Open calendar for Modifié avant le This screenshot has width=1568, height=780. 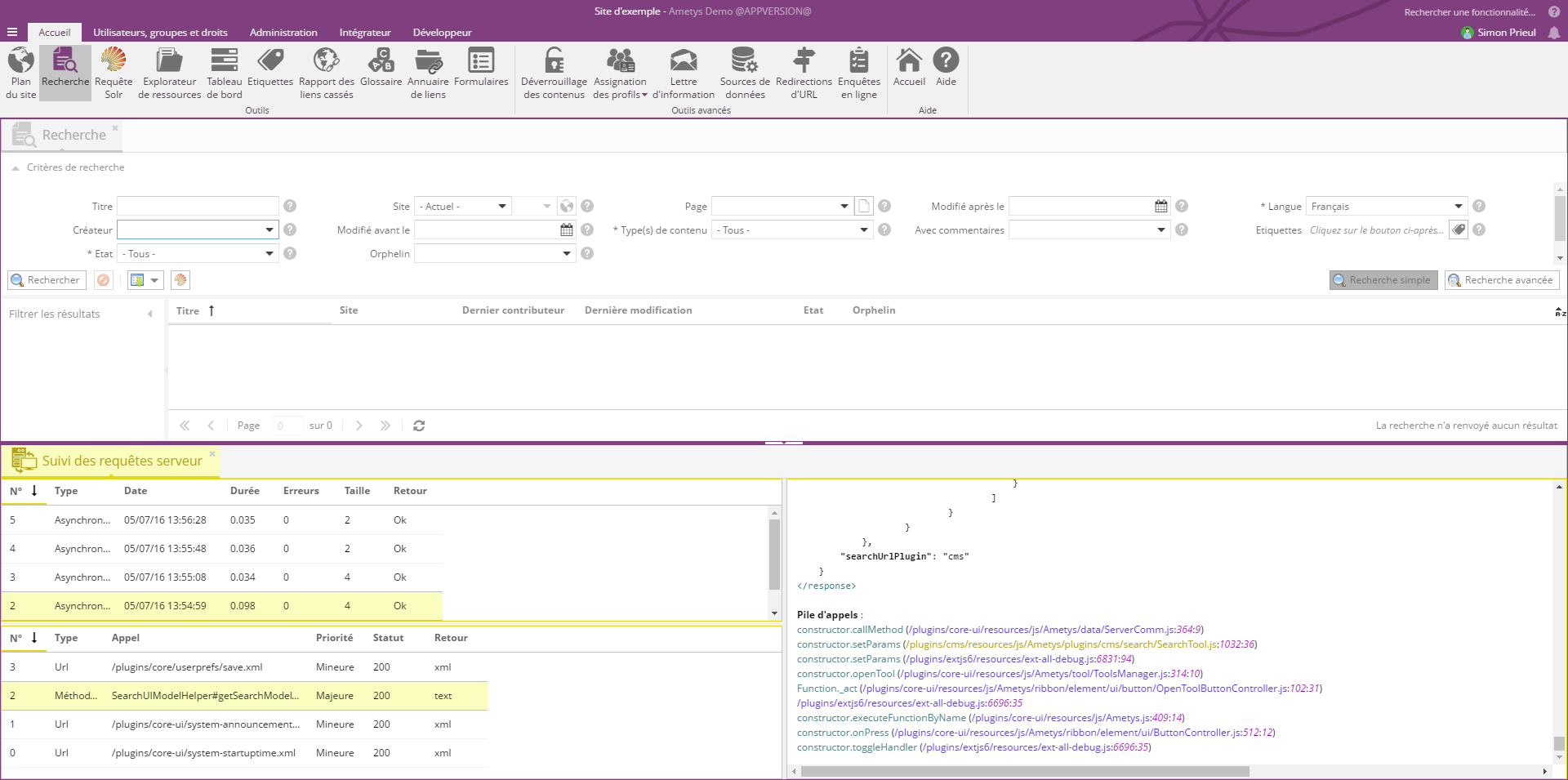click(x=567, y=230)
